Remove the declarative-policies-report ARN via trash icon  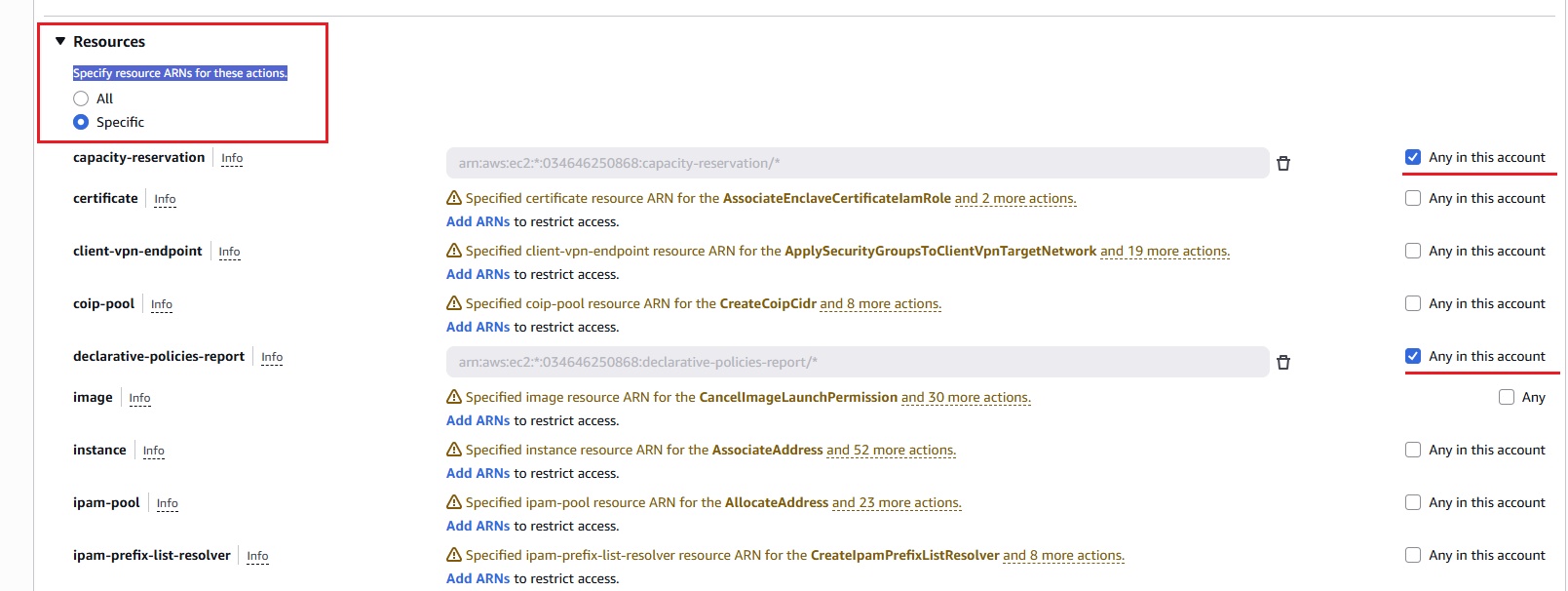(1282, 363)
